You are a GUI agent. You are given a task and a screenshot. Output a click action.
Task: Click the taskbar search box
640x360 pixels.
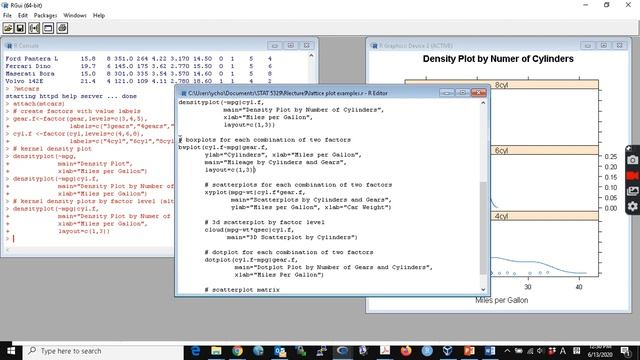point(103,351)
